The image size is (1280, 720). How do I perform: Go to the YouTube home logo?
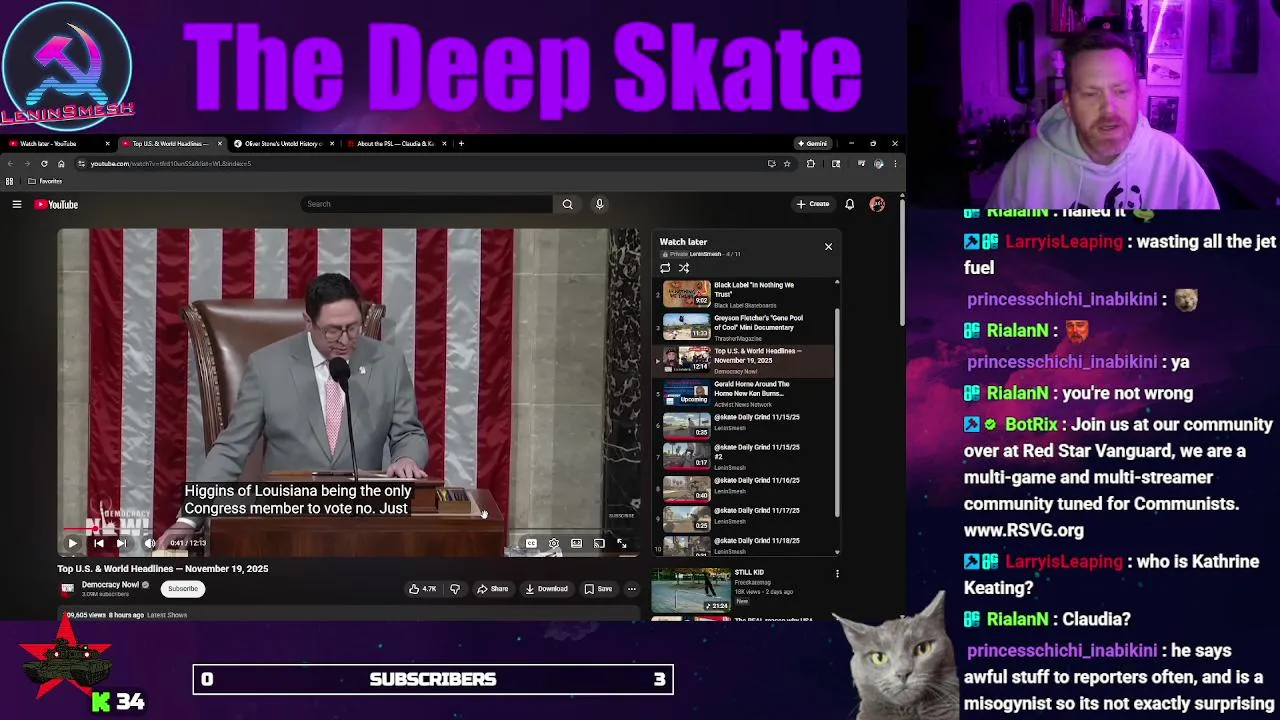click(x=56, y=204)
